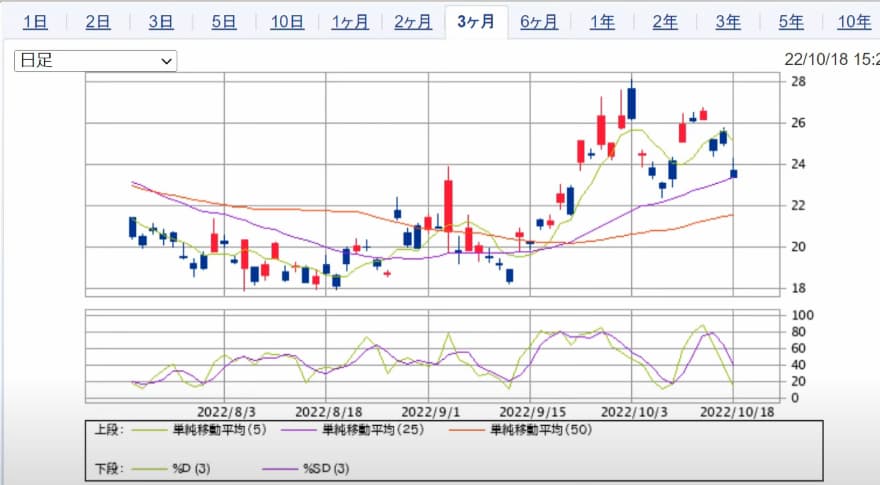
Task: Open the 1年 period tab
Action: pyautogui.click(x=602, y=22)
